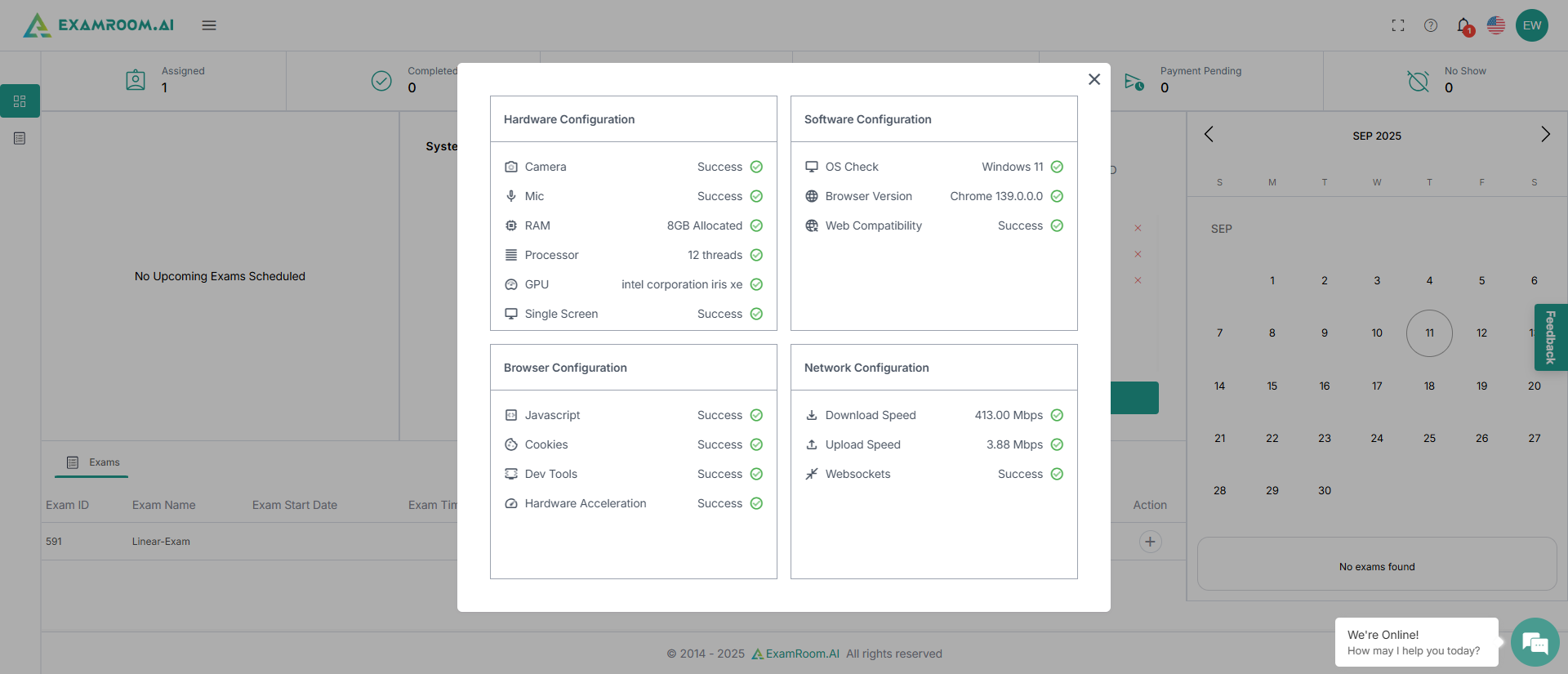Open the live chat widget
This screenshot has width=1568, height=674.
pyautogui.click(x=1535, y=642)
